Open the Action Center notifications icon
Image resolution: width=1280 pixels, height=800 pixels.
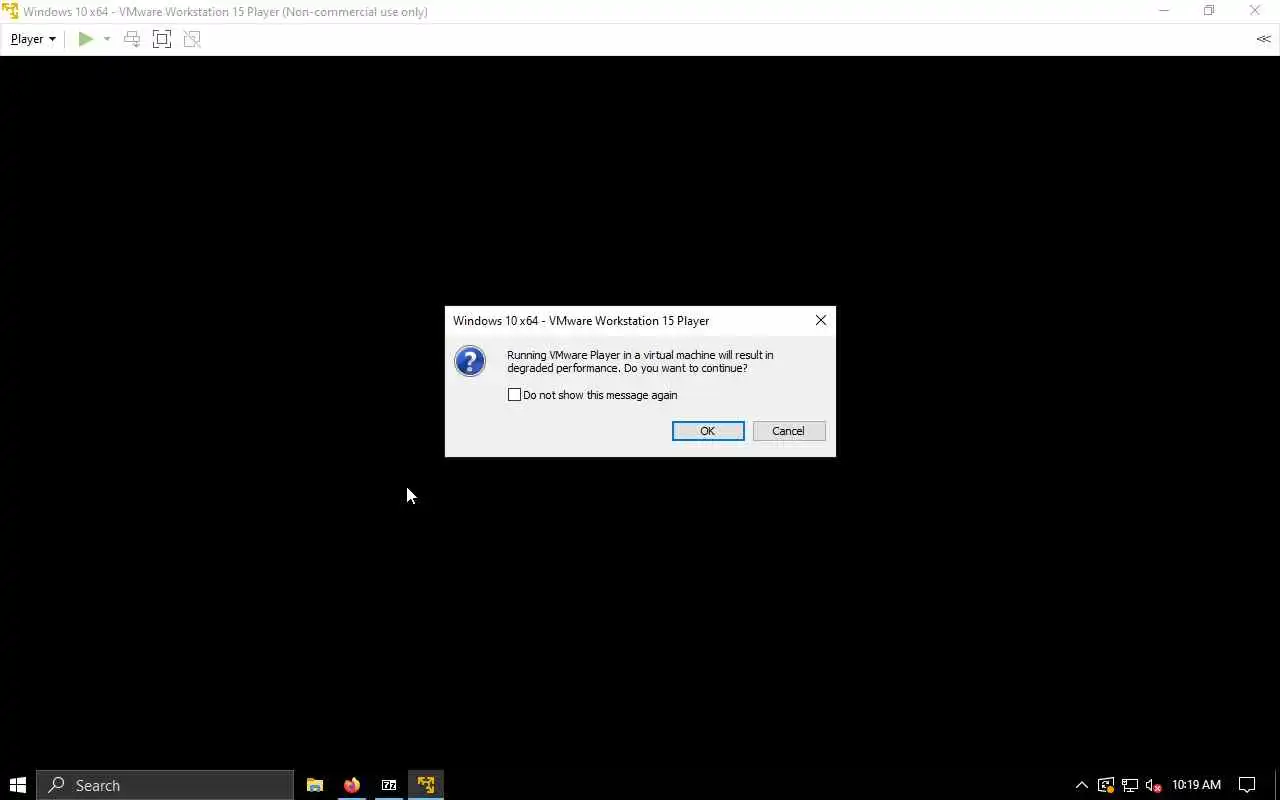pos(1247,785)
